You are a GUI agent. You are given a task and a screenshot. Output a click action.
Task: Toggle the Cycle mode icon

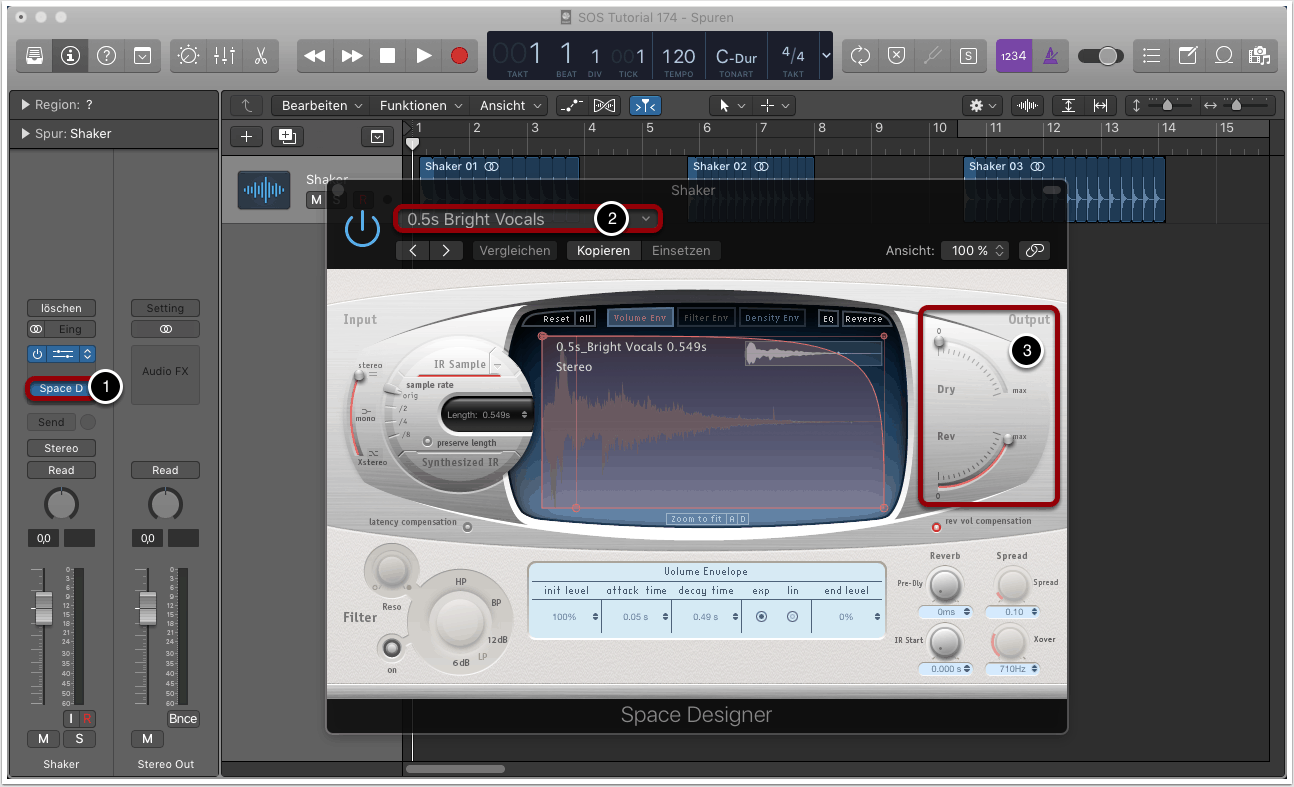860,56
